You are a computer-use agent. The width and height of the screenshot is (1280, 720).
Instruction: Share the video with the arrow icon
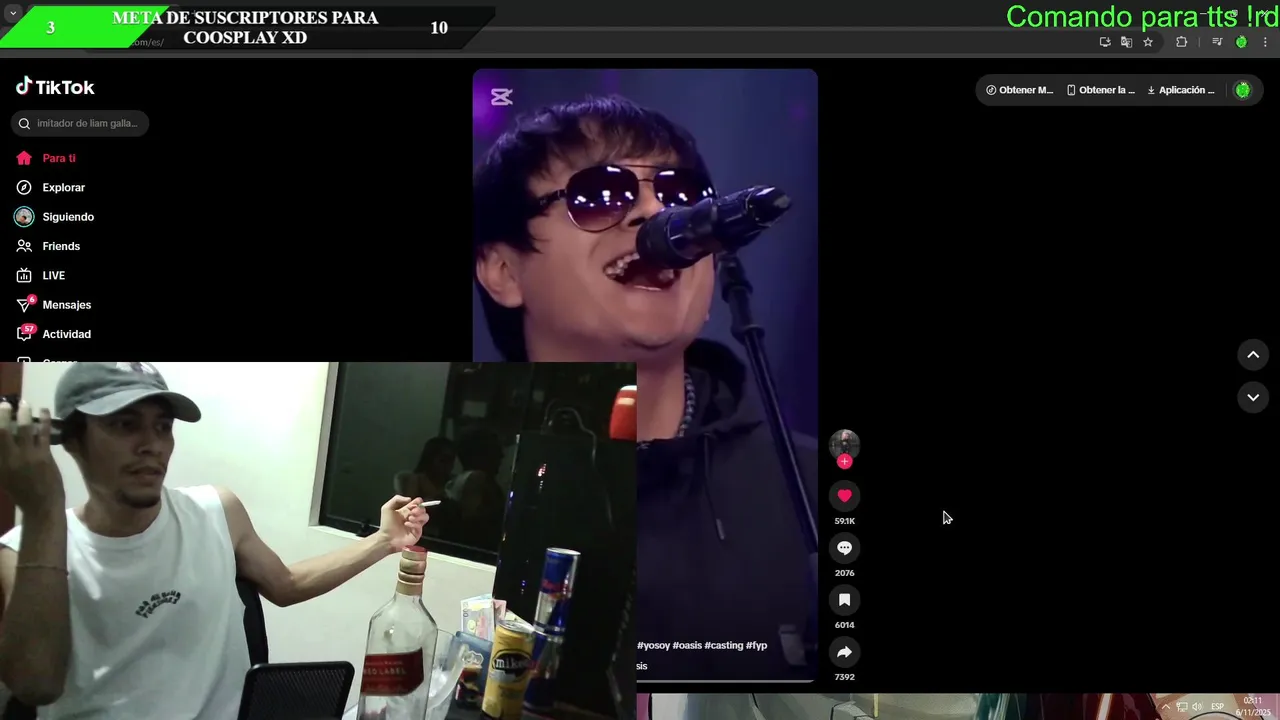(844, 652)
